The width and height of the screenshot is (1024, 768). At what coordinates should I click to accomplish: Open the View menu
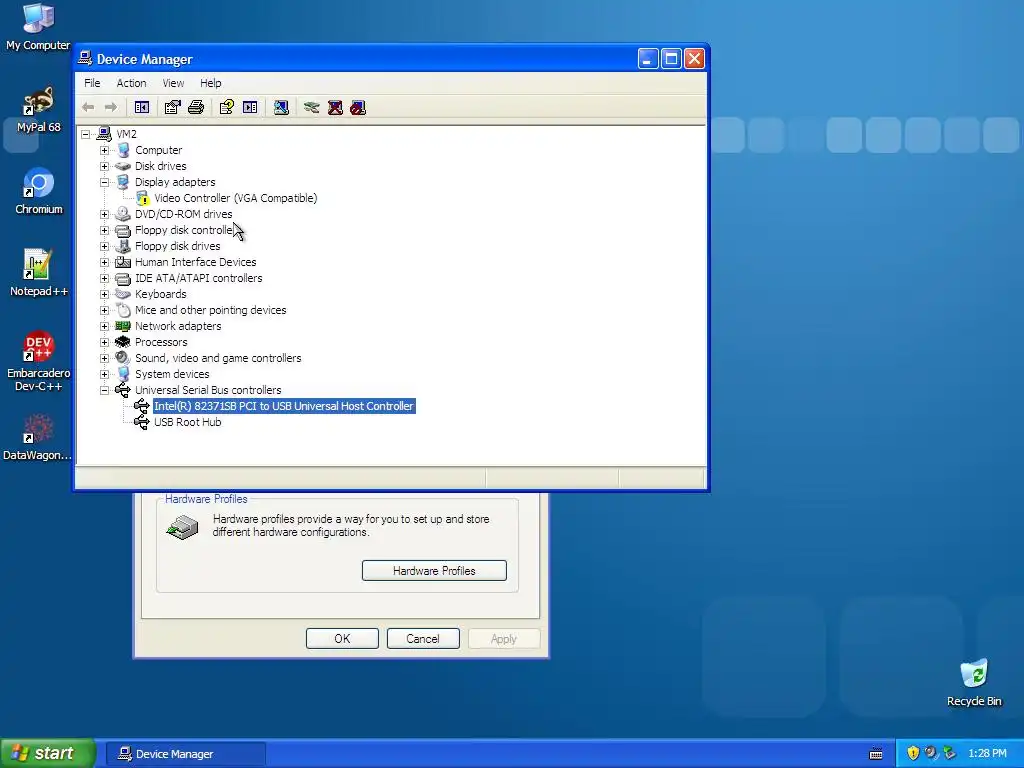(x=173, y=83)
